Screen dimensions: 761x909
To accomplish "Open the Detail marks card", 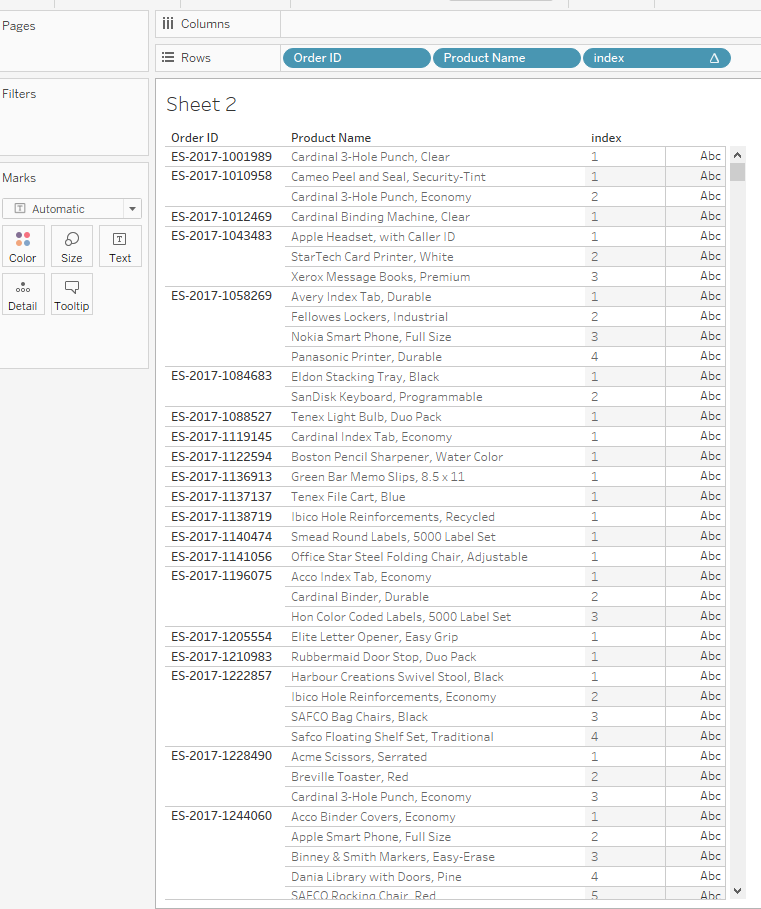I will point(23,294).
